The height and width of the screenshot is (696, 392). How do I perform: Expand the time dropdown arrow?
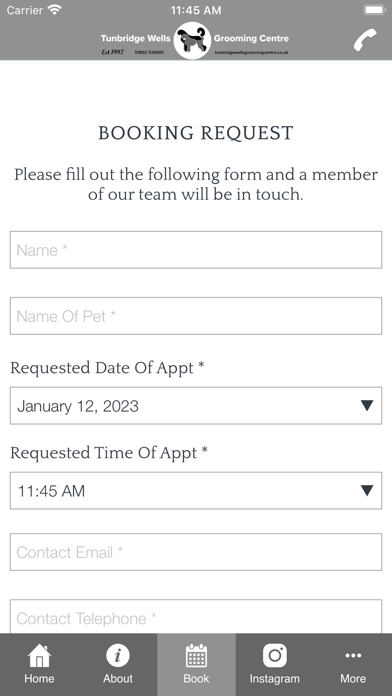click(x=367, y=490)
